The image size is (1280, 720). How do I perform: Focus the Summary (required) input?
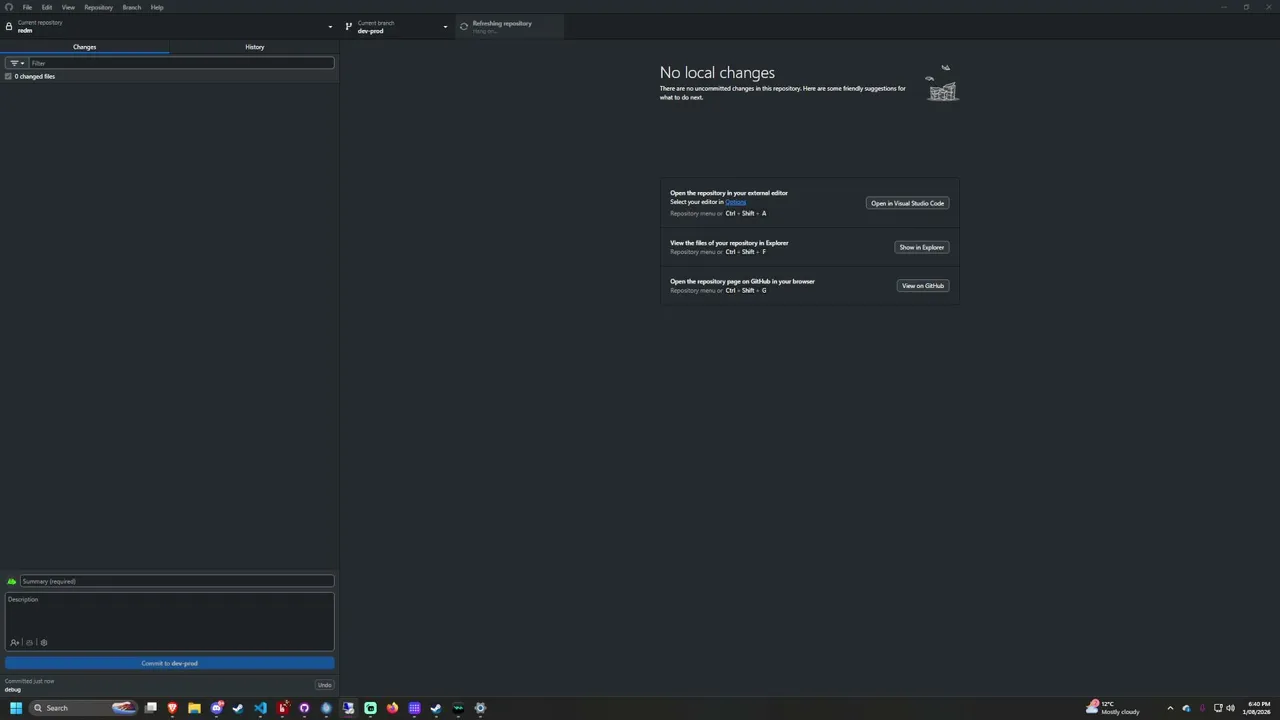coord(177,581)
